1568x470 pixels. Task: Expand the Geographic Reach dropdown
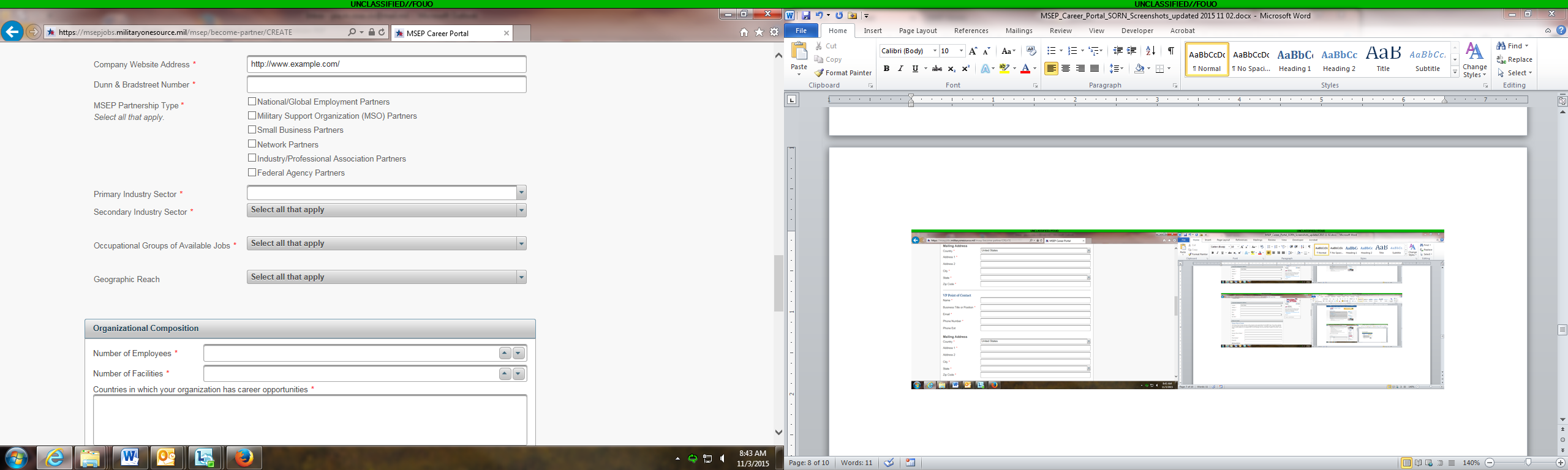click(521, 277)
